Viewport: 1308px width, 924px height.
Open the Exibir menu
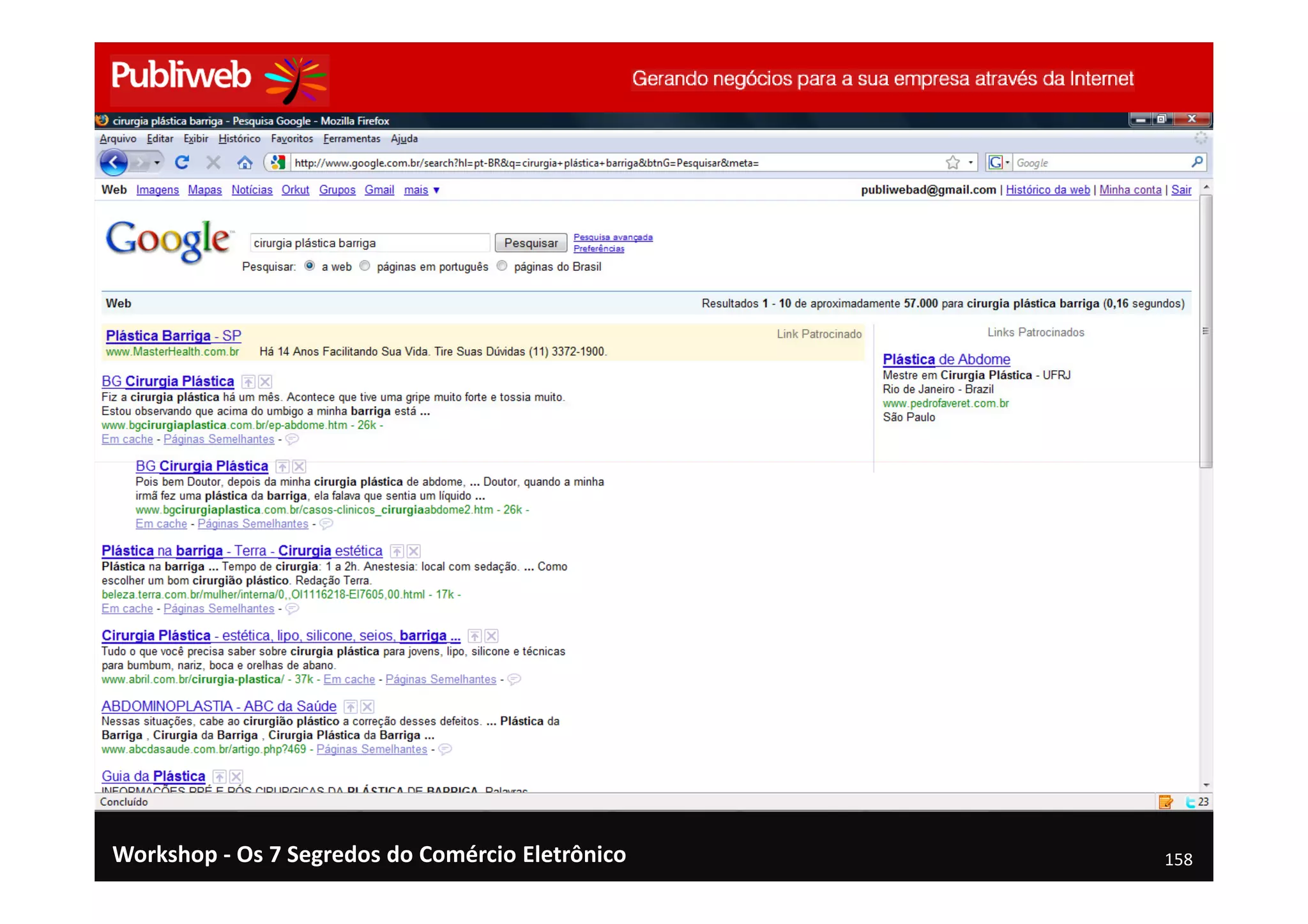click(x=195, y=139)
